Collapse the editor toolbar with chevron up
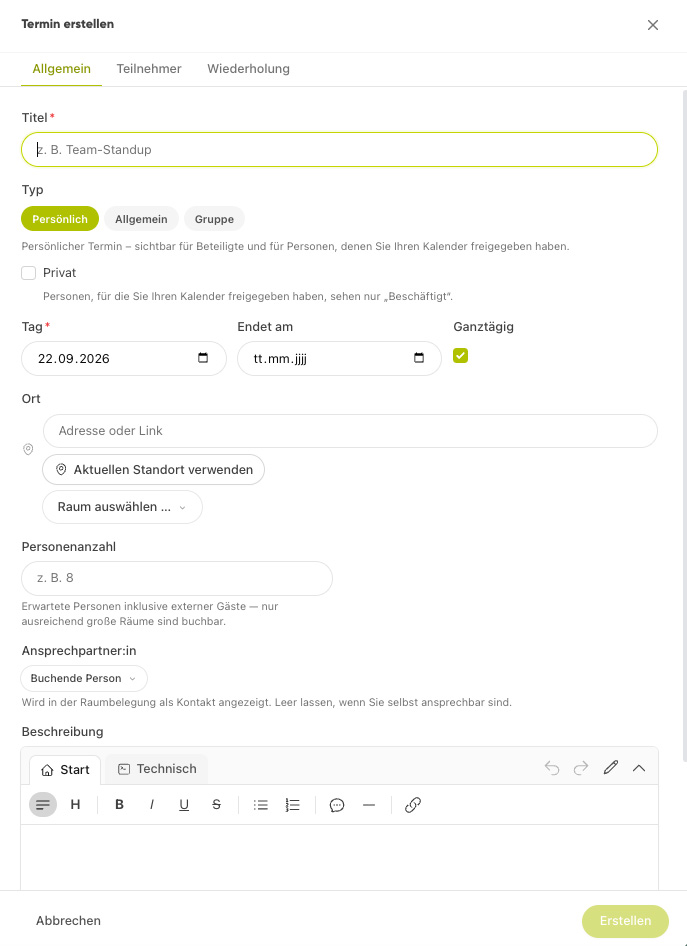The width and height of the screenshot is (687, 946). 639,768
